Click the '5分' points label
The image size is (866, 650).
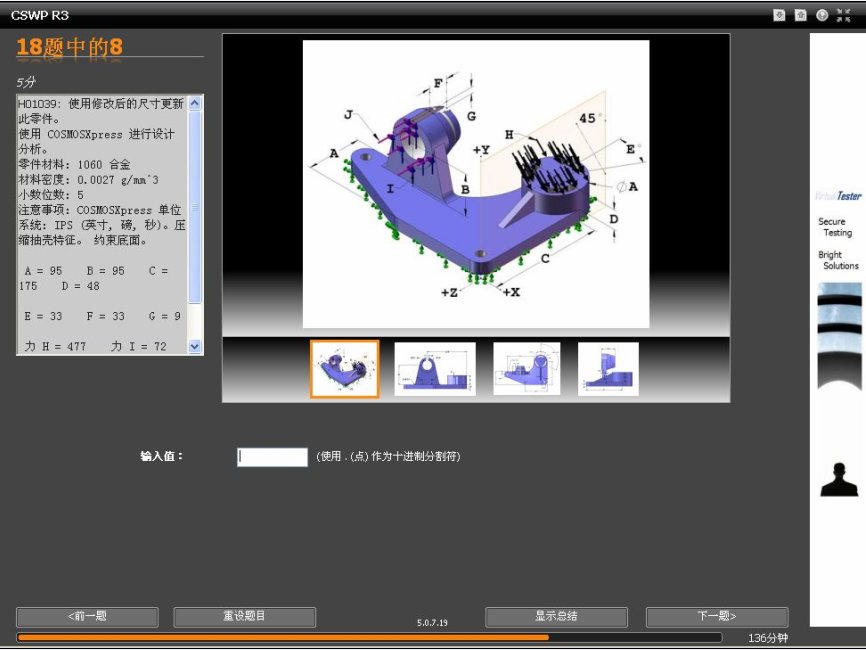(x=26, y=82)
